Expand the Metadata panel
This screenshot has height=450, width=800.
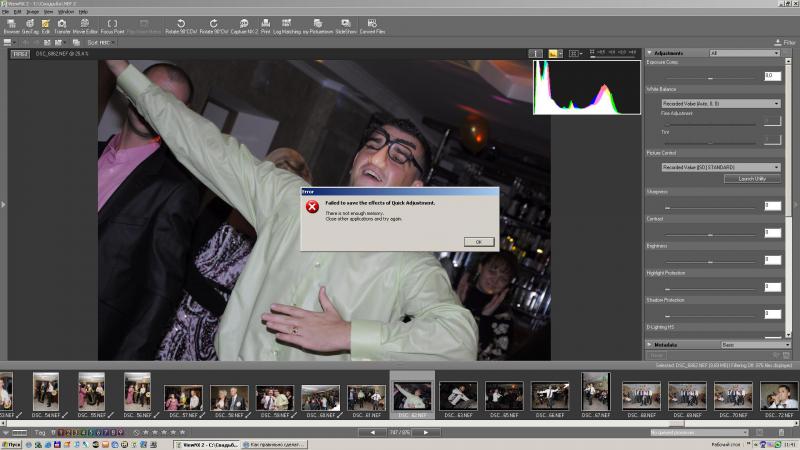(649, 345)
